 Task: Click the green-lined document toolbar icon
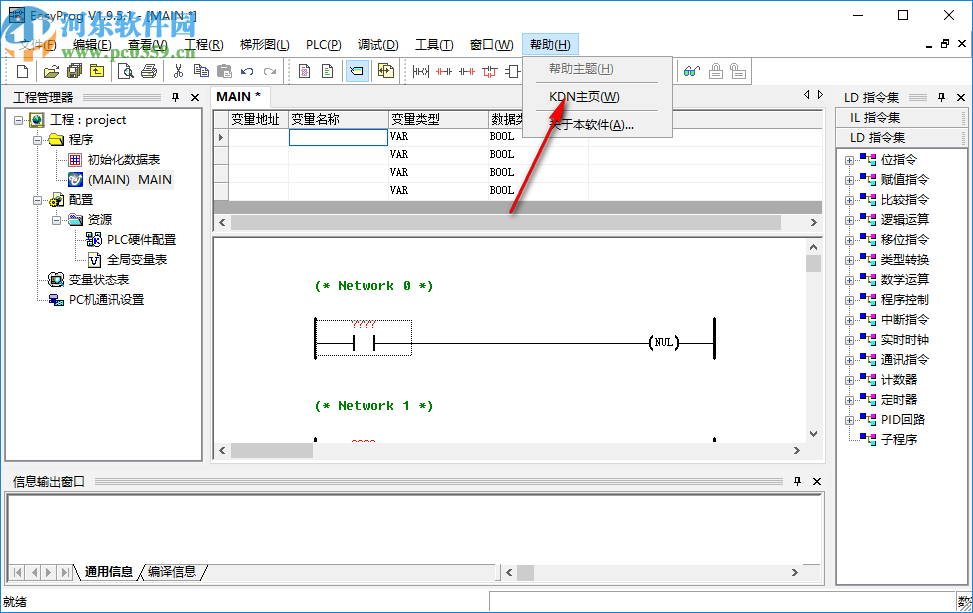coord(328,71)
